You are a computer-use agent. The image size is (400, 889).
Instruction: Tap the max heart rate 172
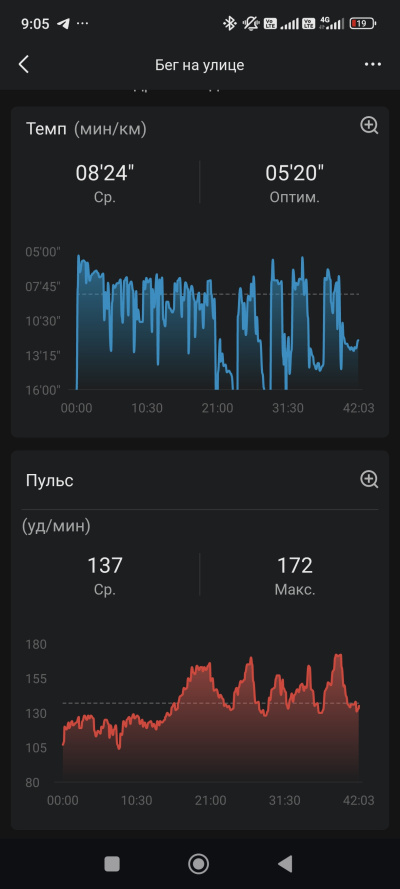(x=295, y=565)
